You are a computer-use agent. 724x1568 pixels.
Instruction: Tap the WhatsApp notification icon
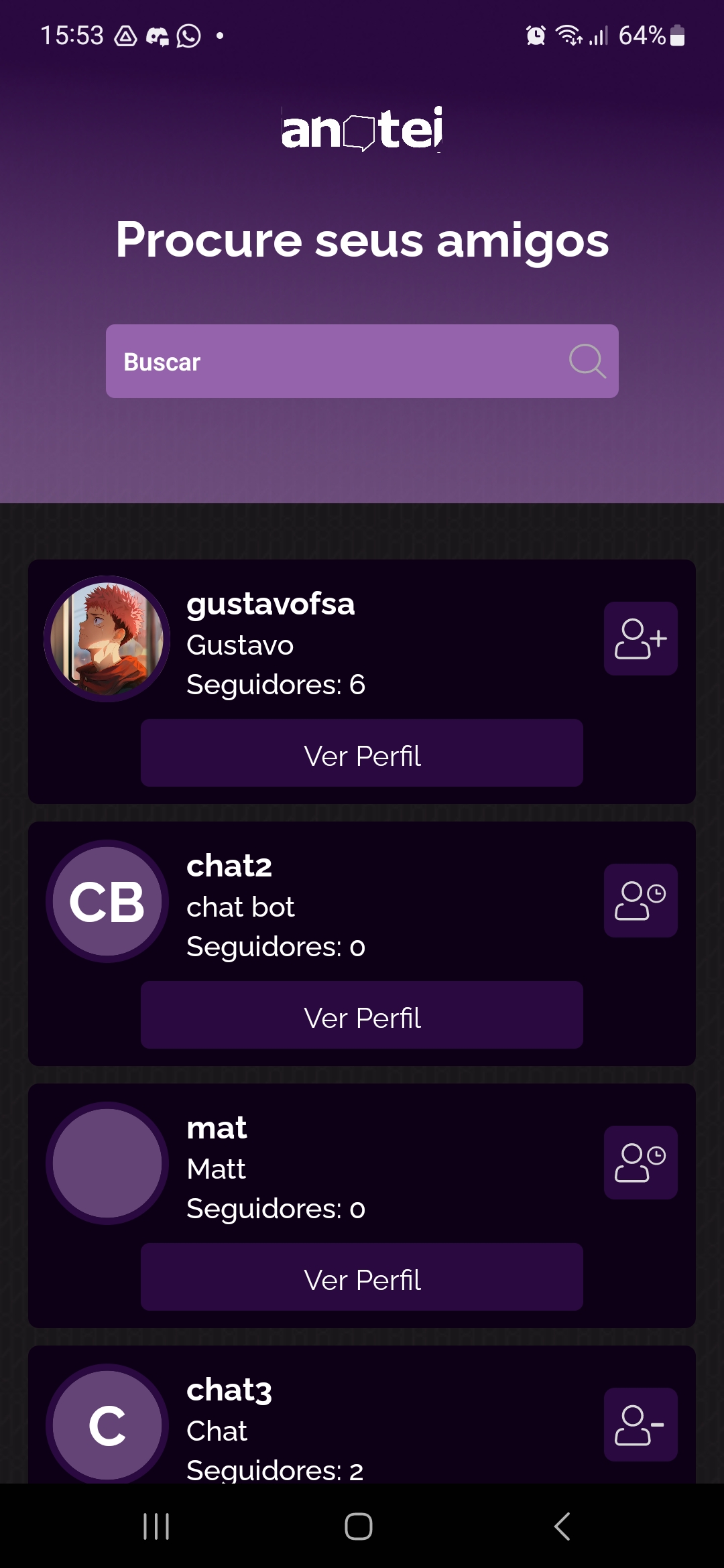pos(188,36)
